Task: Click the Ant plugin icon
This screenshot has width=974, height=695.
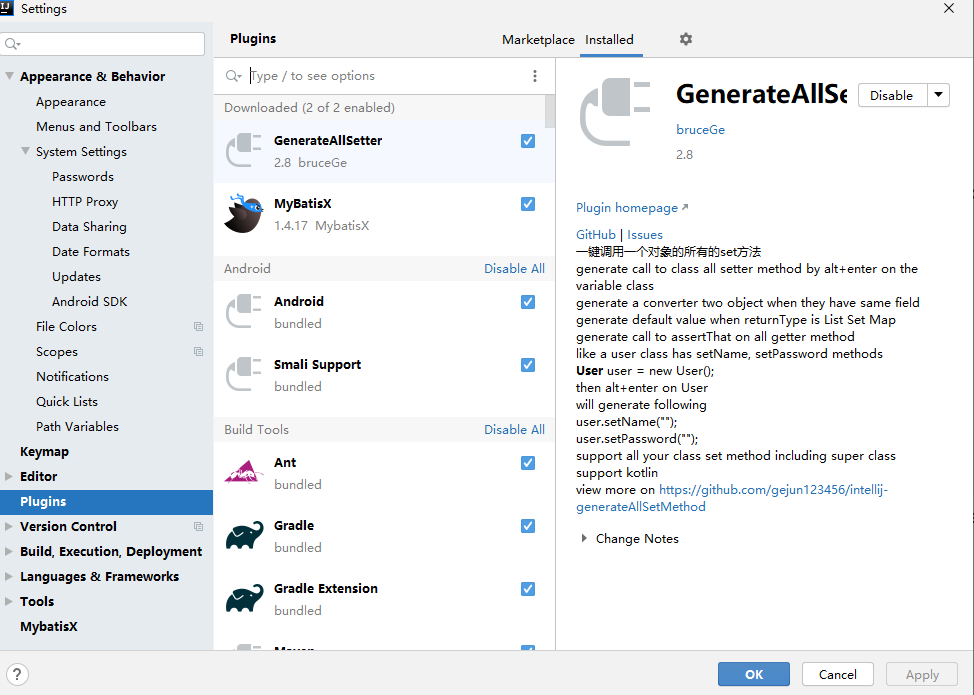Action: tap(244, 472)
